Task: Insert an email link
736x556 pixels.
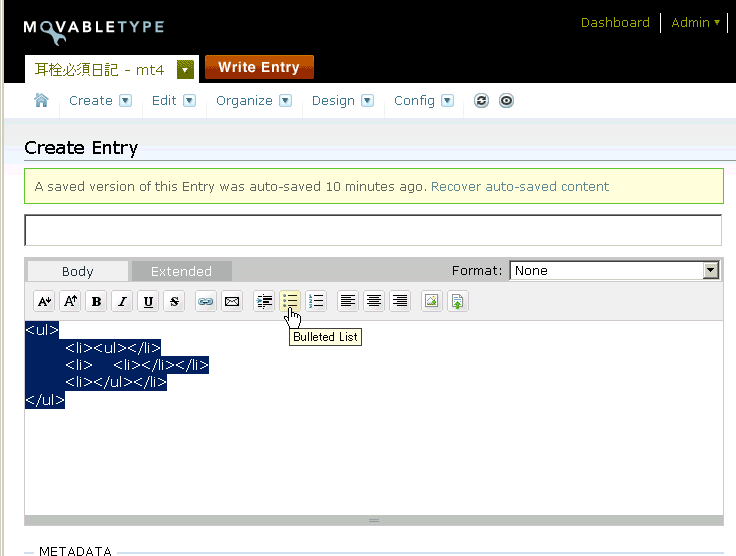Action: (x=232, y=301)
